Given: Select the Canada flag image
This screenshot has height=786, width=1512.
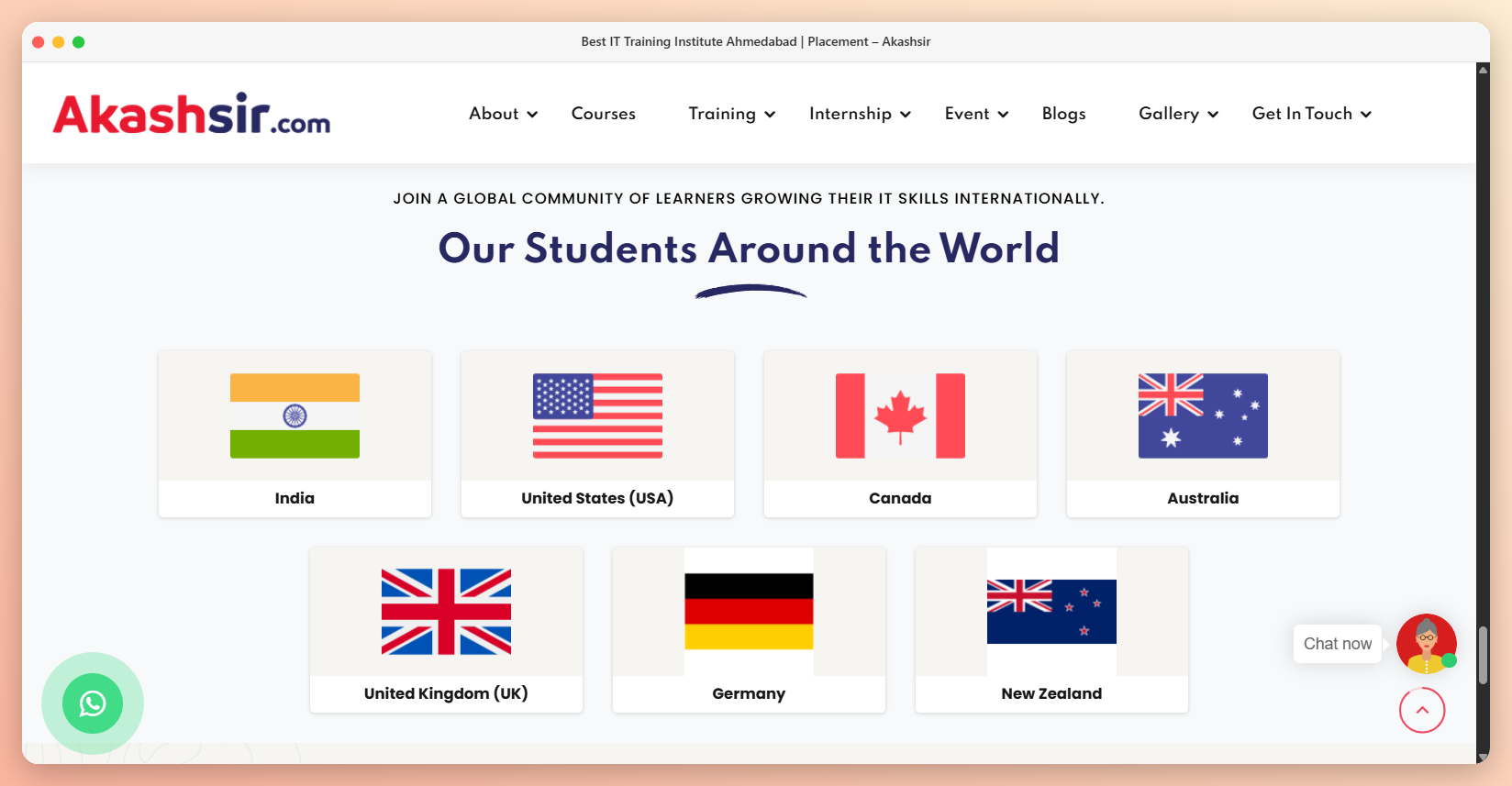Looking at the screenshot, I should click(x=900, y=415).
